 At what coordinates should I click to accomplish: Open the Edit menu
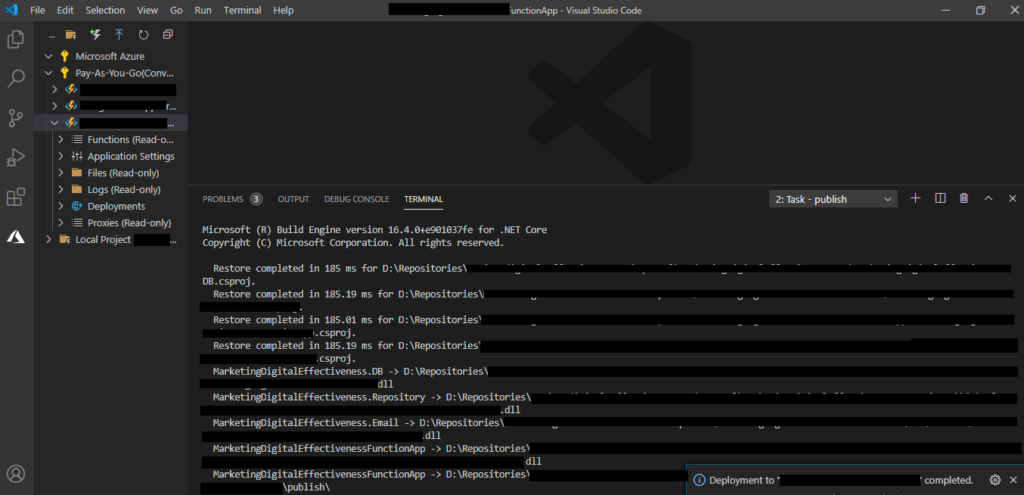65,10
